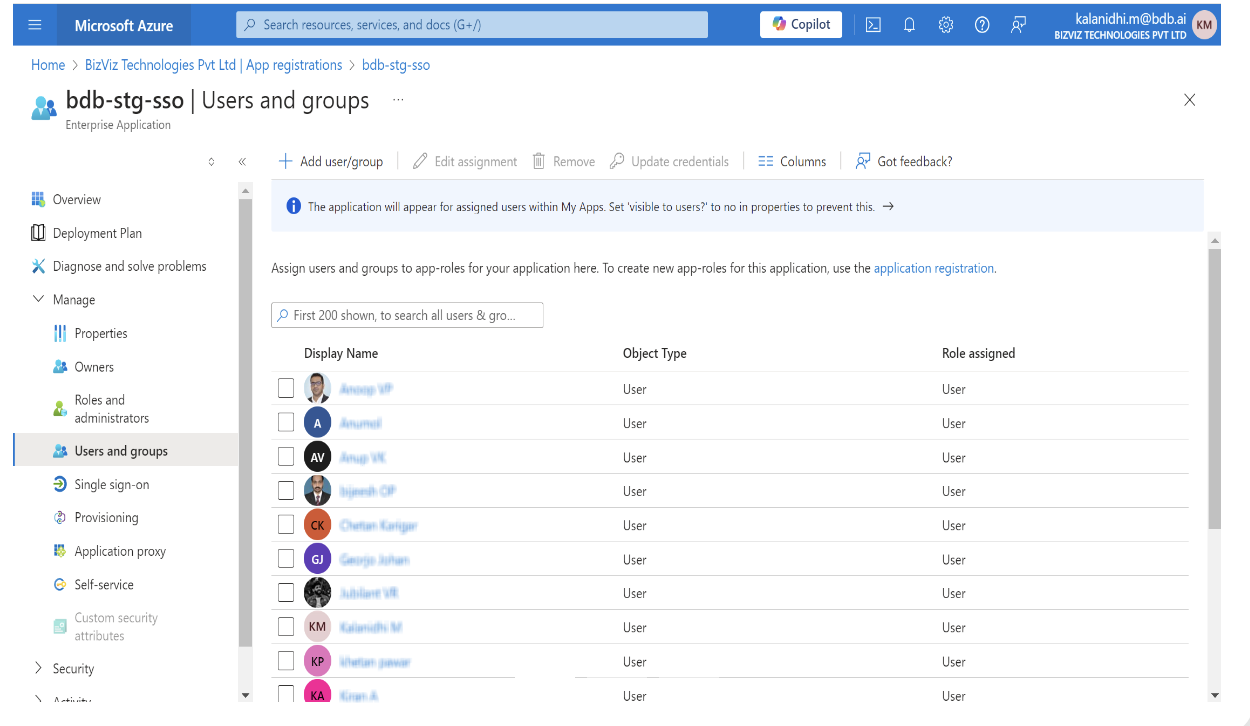Click the main list vertical scrollbar
This screenshot has height=726, width=1250.
pyautogui.click(x=1214, y=389)
